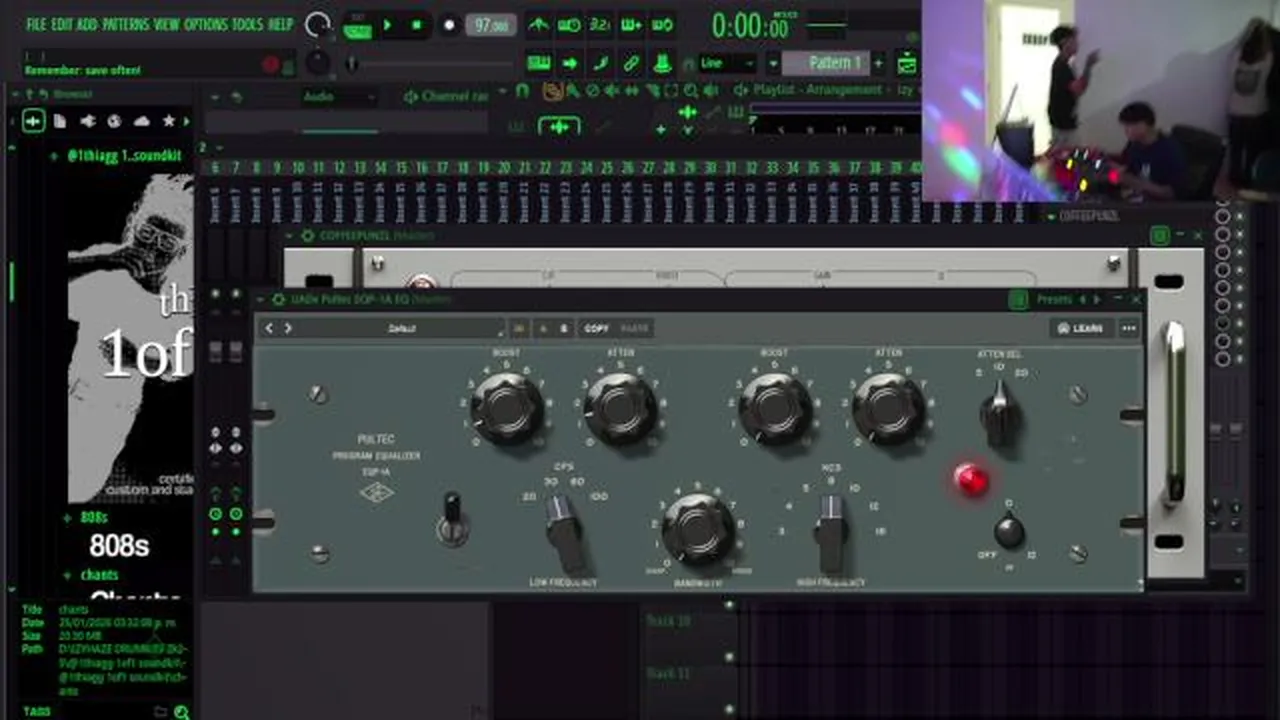
Task: Click the browser files page icon
Action: point(60,121)
